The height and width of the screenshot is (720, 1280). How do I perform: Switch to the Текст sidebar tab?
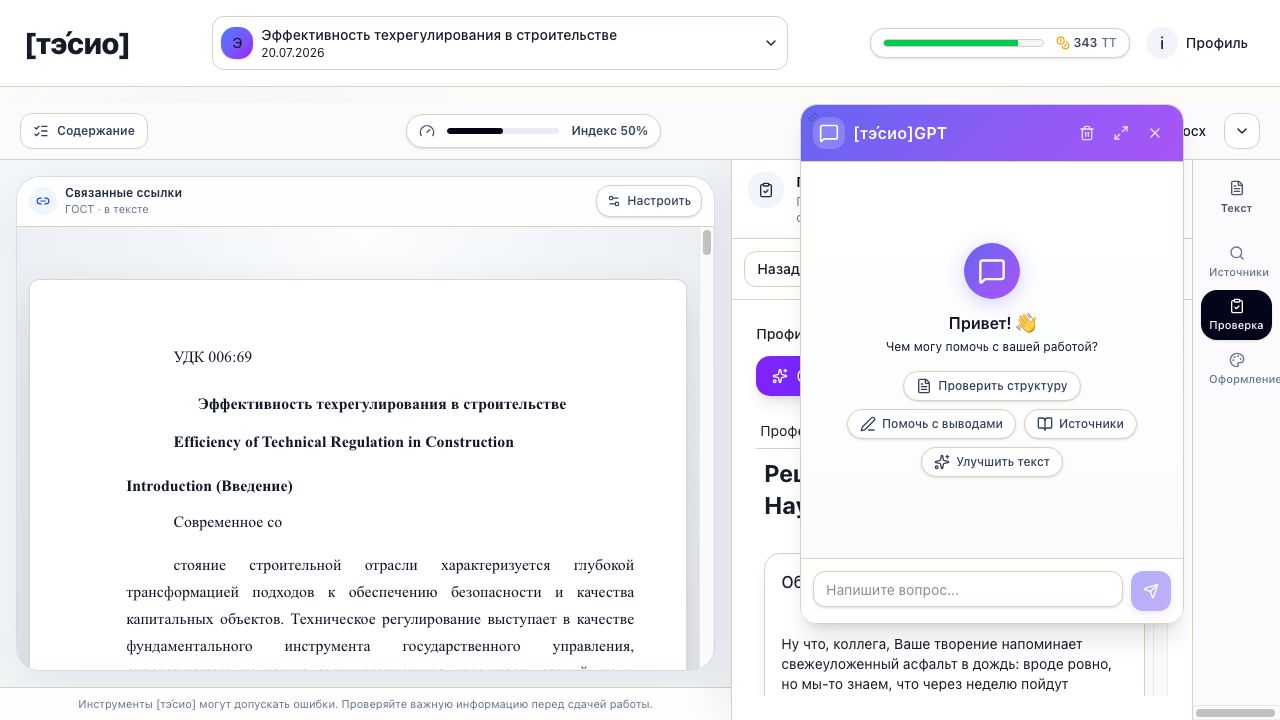(1236, 197)
